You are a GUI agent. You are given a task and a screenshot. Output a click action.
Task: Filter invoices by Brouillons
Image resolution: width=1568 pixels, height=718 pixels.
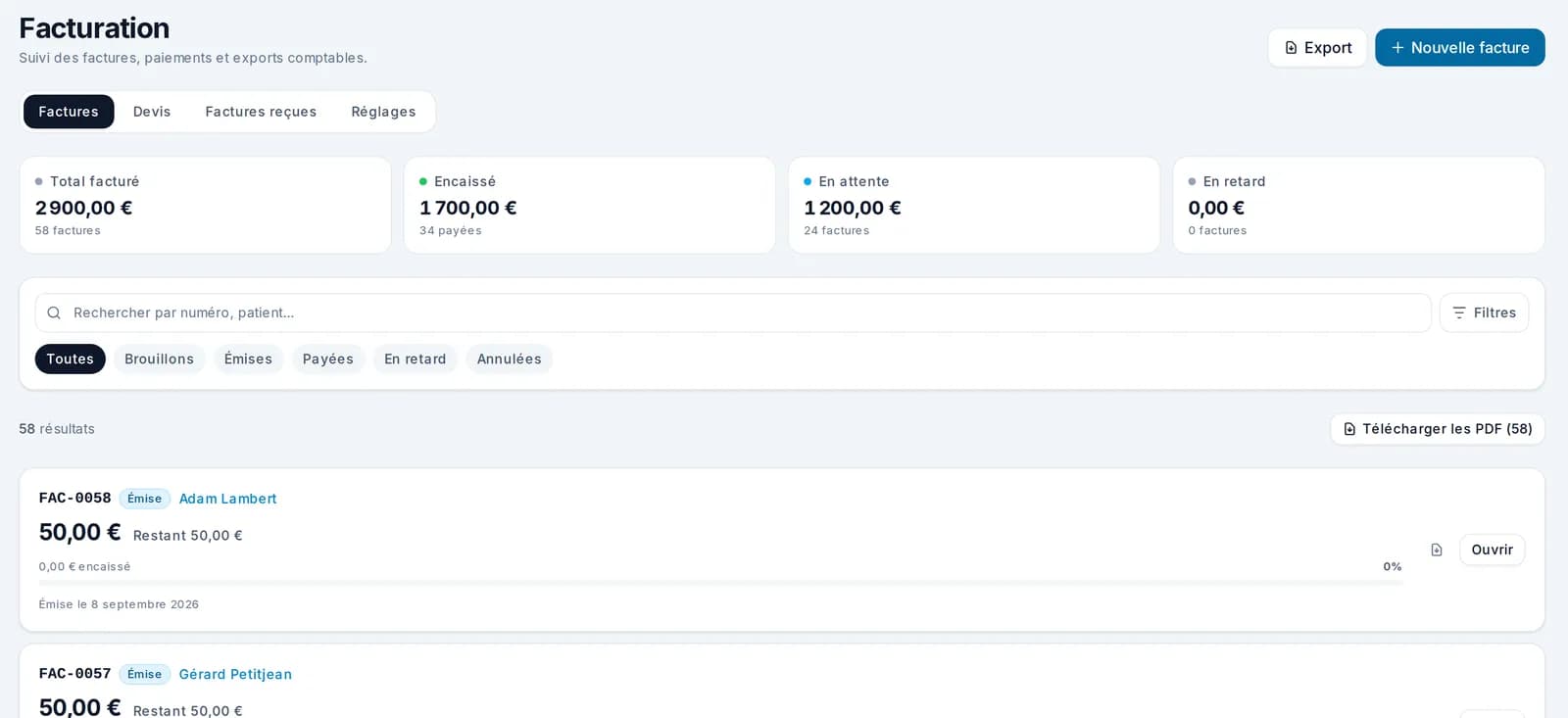point(159,359)
